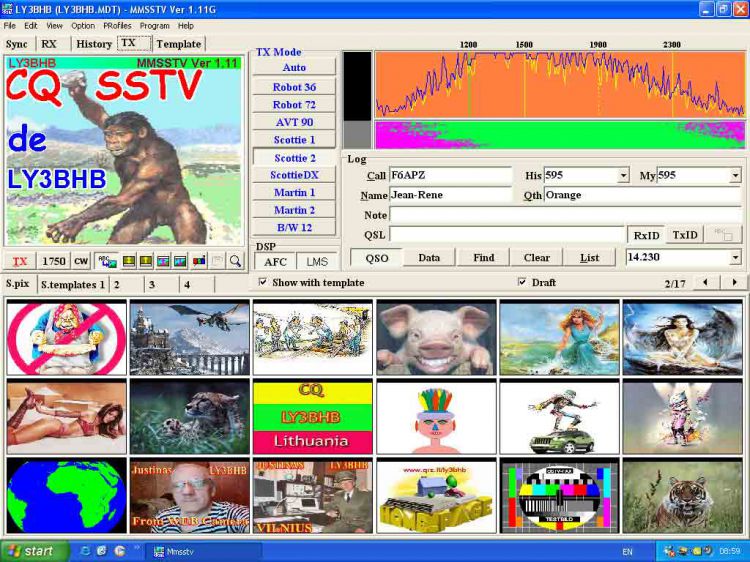Viewport: 750px width, 562px height.
Task: Click the CQ SSTV transmit preview image
Action: click(124, 151)
